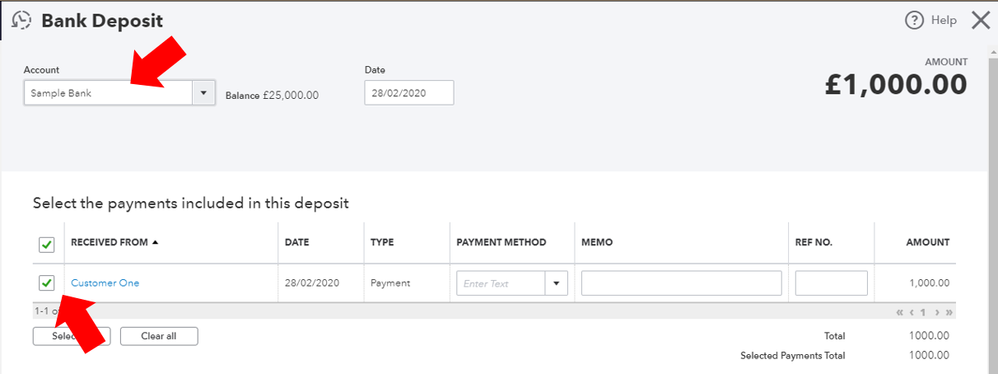Image resolution: width=998 pixels, height=374 pixels.
Task: Click the Selected Payments Total value
Action: pos(929,356)
